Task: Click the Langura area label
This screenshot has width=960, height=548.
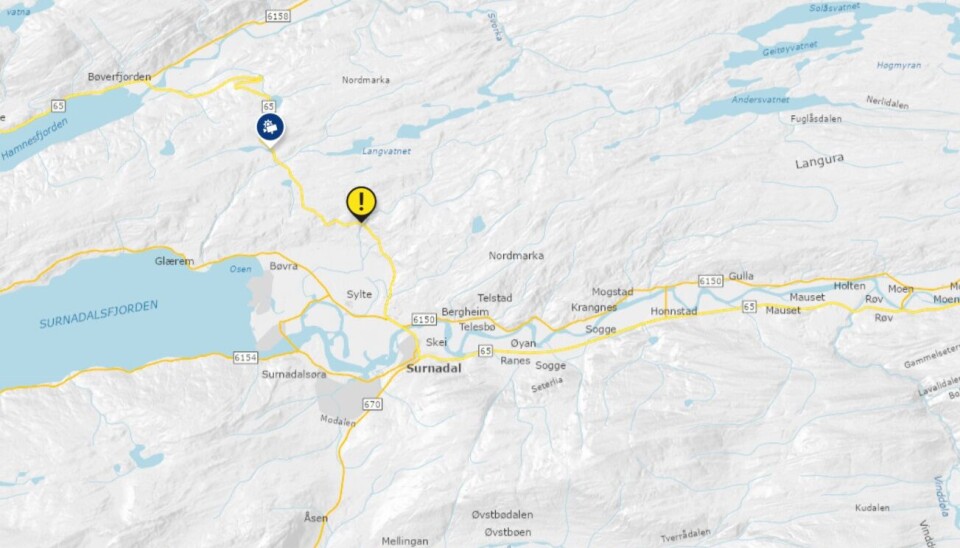Action: tap(819, 162)
